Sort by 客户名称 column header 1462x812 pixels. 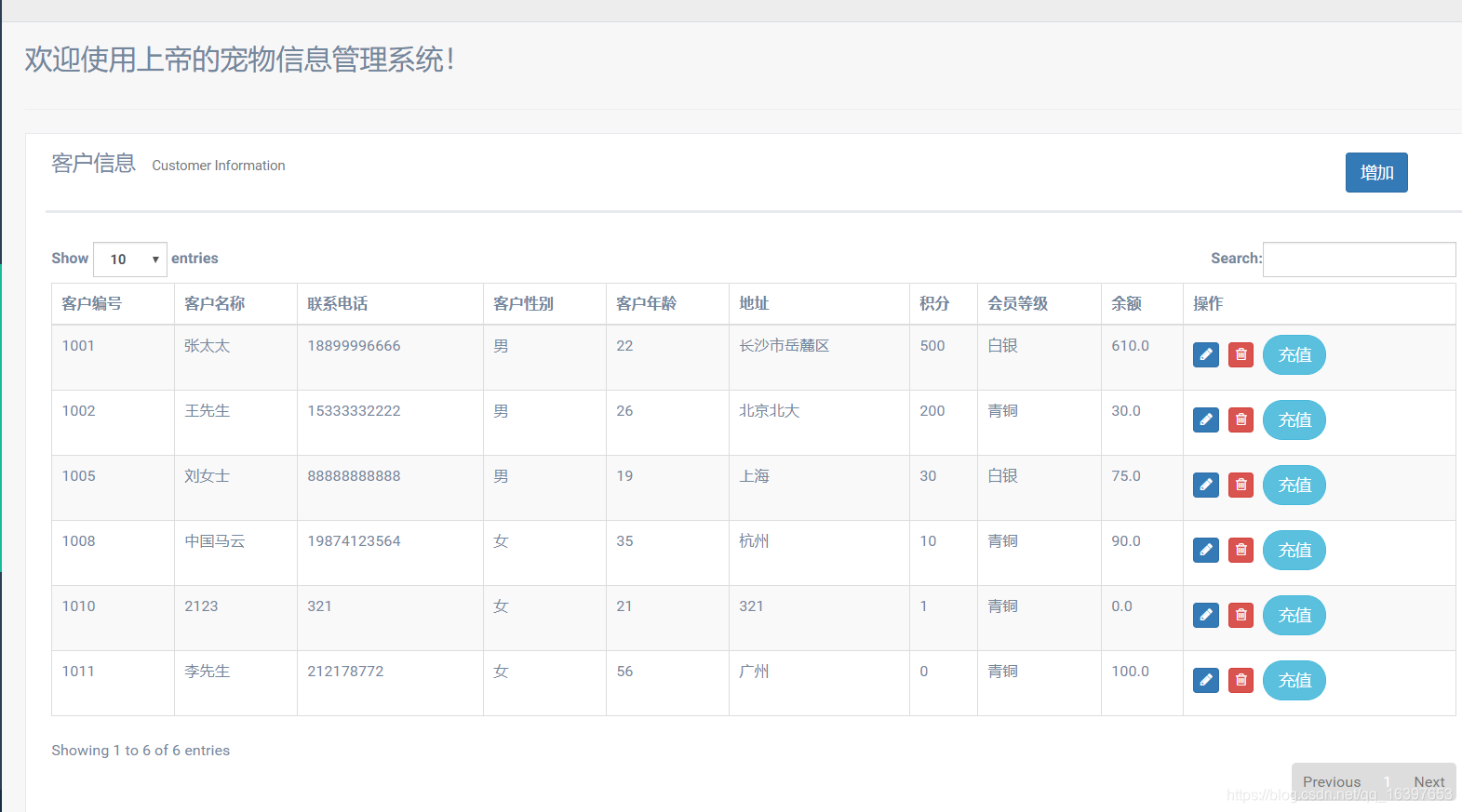(x=235, y=304)
